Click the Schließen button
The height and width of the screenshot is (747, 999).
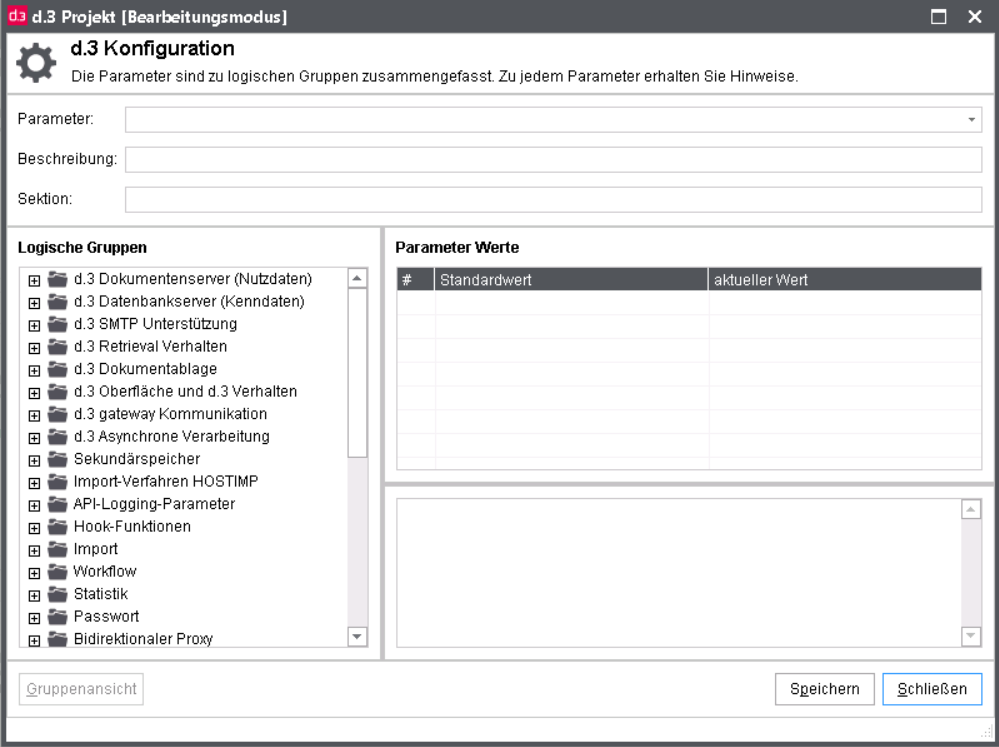click(x=932, y=689)
